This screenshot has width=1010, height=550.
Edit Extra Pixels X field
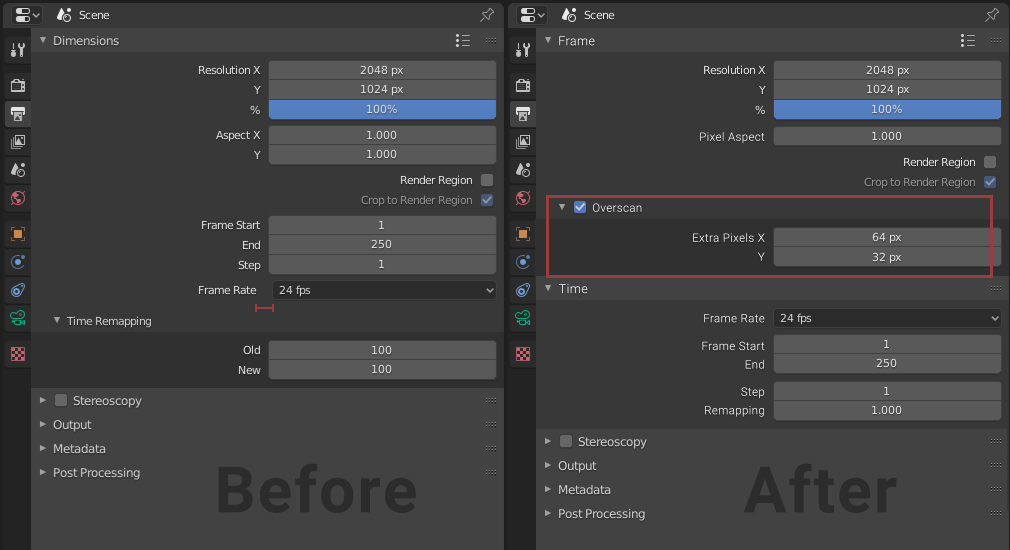pyautogui.click(x=887, y=237)
